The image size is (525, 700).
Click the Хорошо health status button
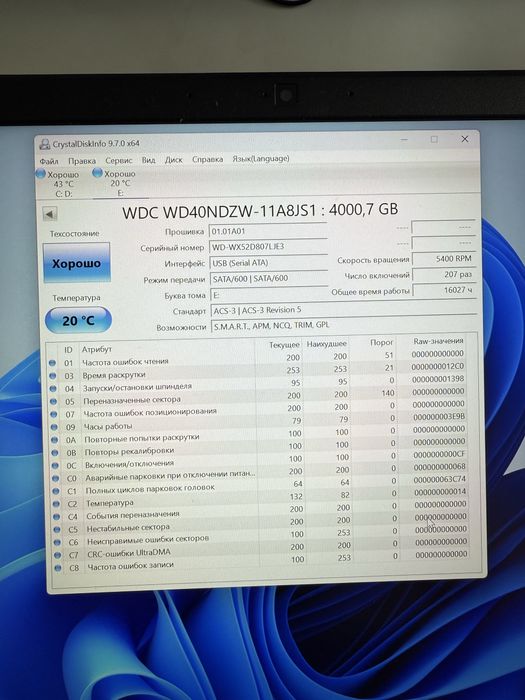[76, 262]
